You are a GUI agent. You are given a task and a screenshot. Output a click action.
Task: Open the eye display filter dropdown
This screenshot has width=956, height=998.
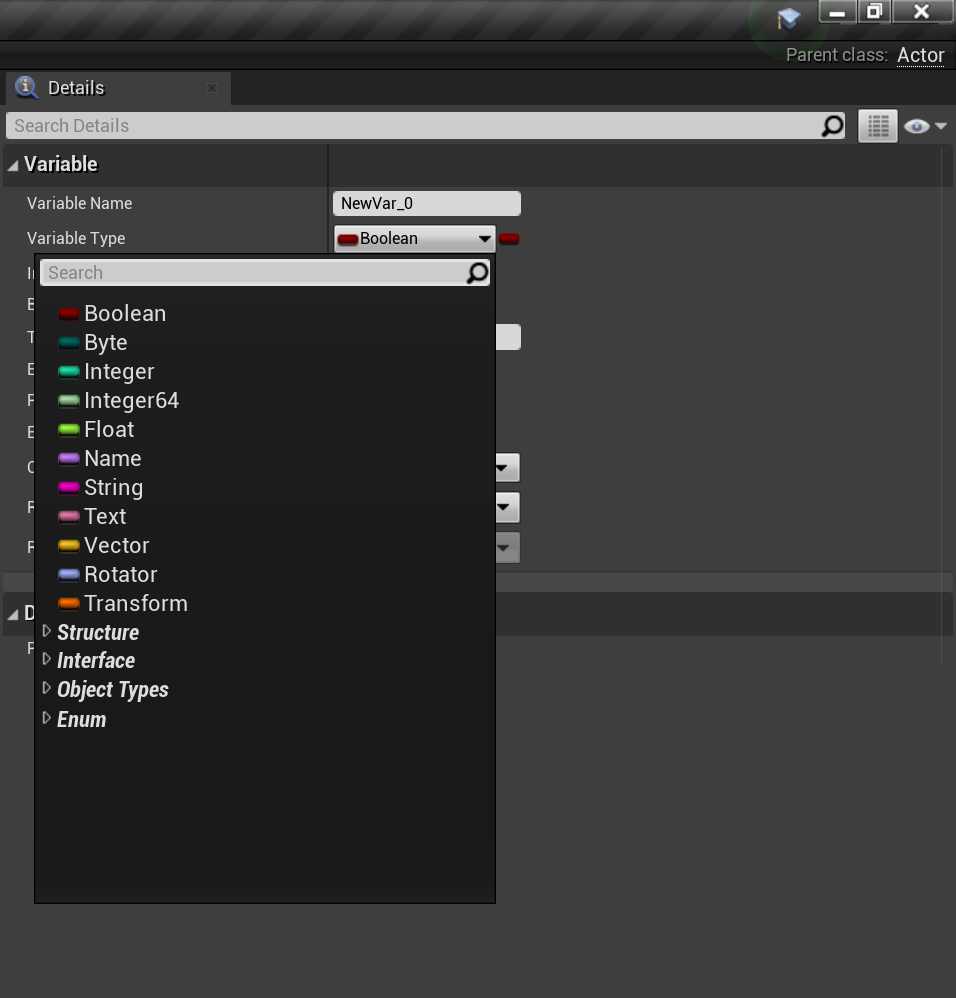coord(924,126)
